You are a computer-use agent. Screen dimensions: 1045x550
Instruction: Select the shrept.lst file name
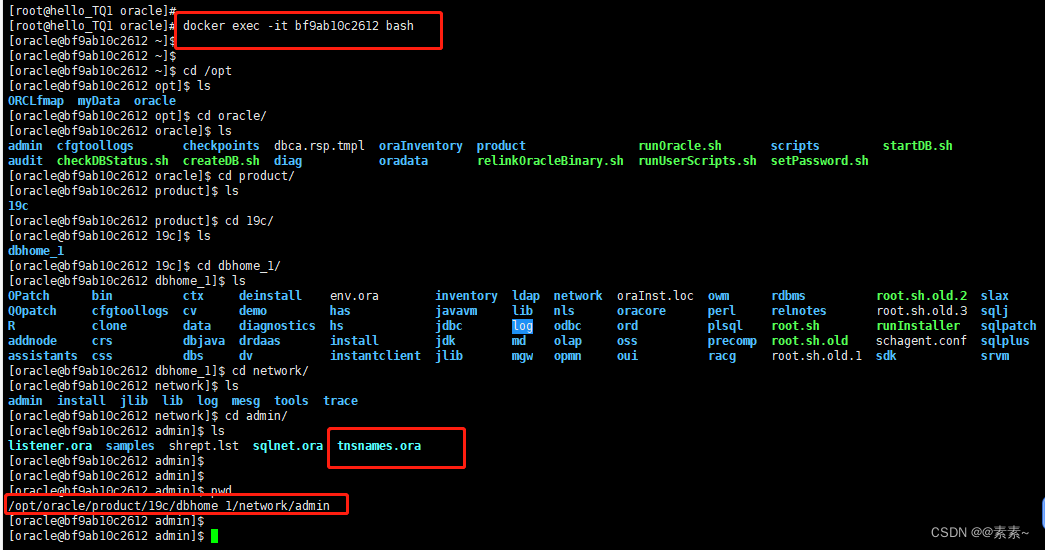pos(204,446)
